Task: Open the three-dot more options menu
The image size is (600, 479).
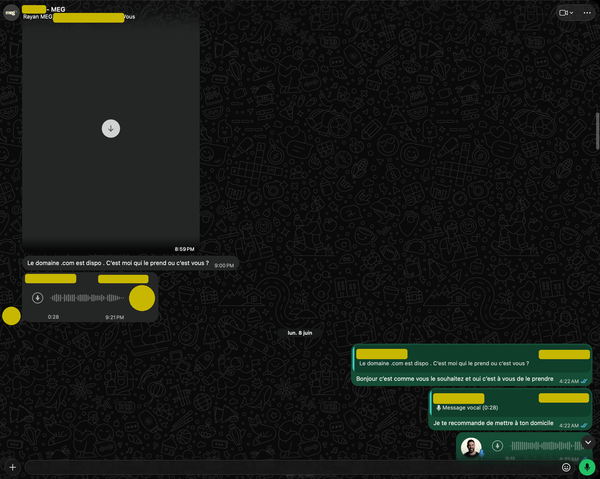Action: coord(587,13)
